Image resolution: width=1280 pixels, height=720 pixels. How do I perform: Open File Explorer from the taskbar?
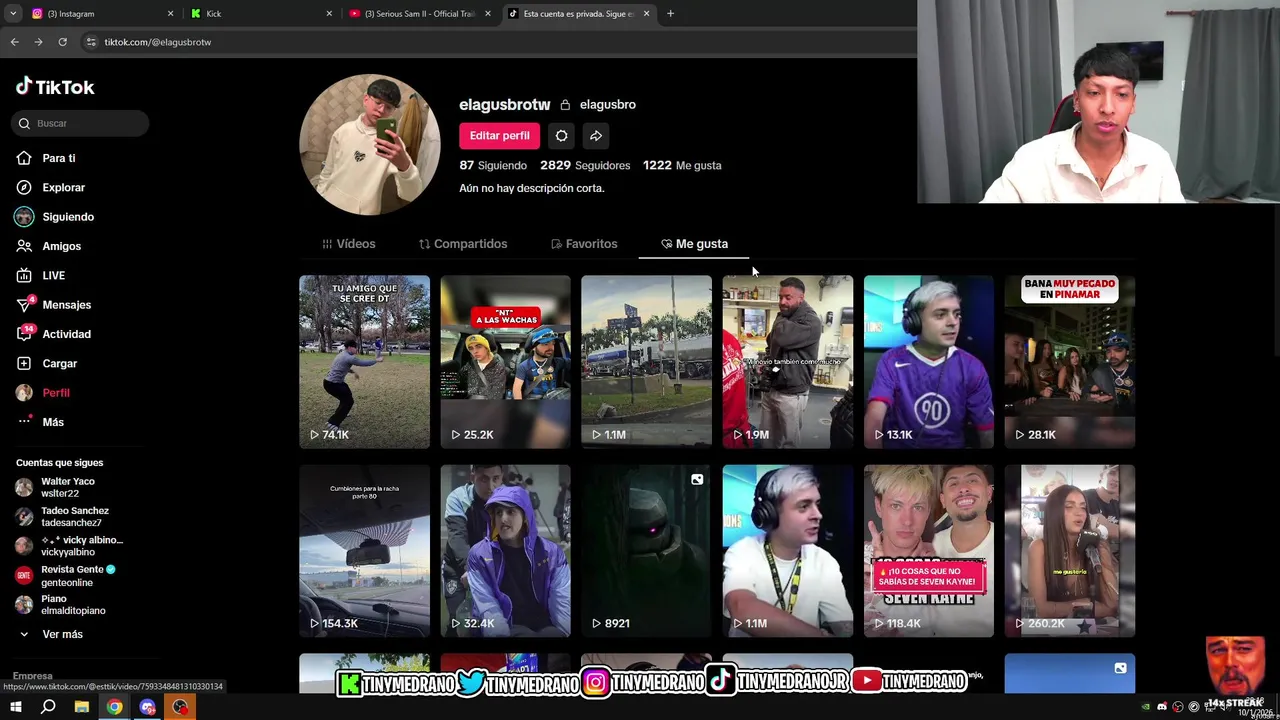coord(82,707)
